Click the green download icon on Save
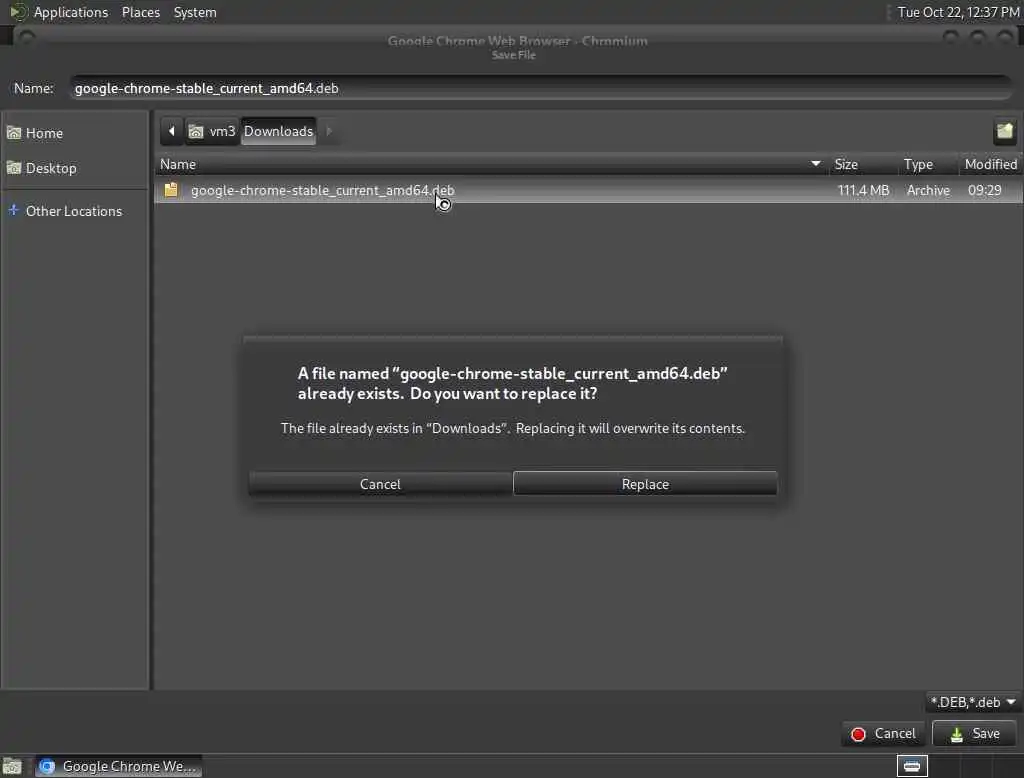The height and width of the screenshot is (778, 1024). (957, 734)
